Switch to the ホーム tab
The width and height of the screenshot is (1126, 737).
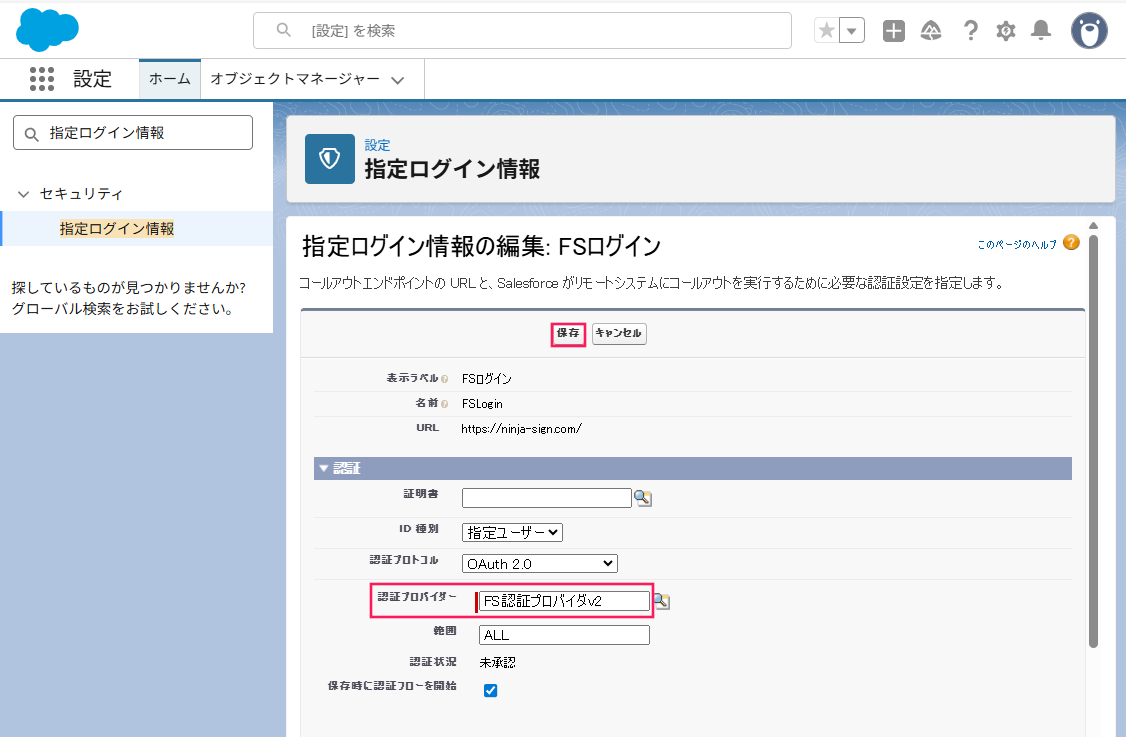[x=169, y=78]
